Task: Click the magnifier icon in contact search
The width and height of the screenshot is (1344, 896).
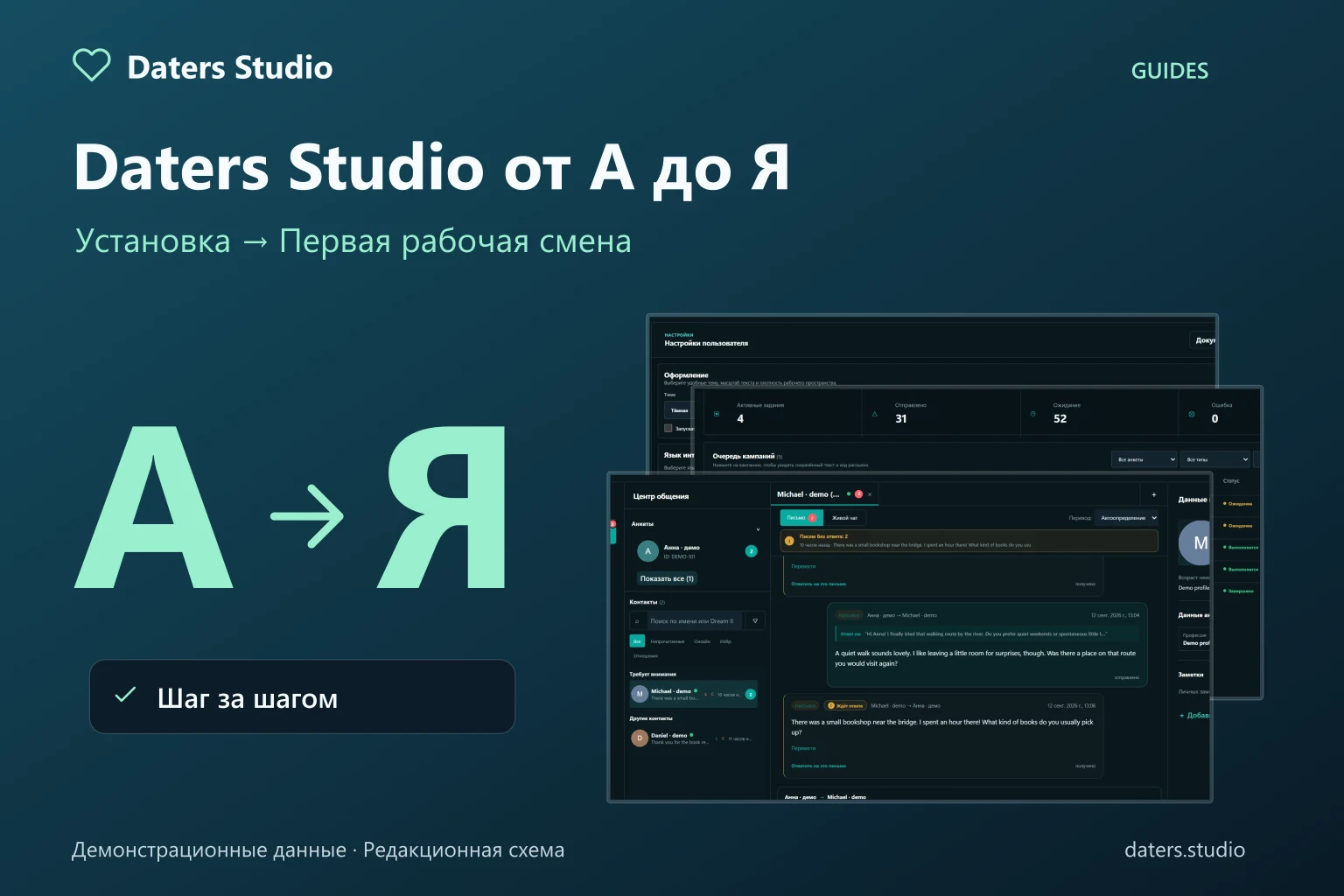Action: tap(637, 621)
